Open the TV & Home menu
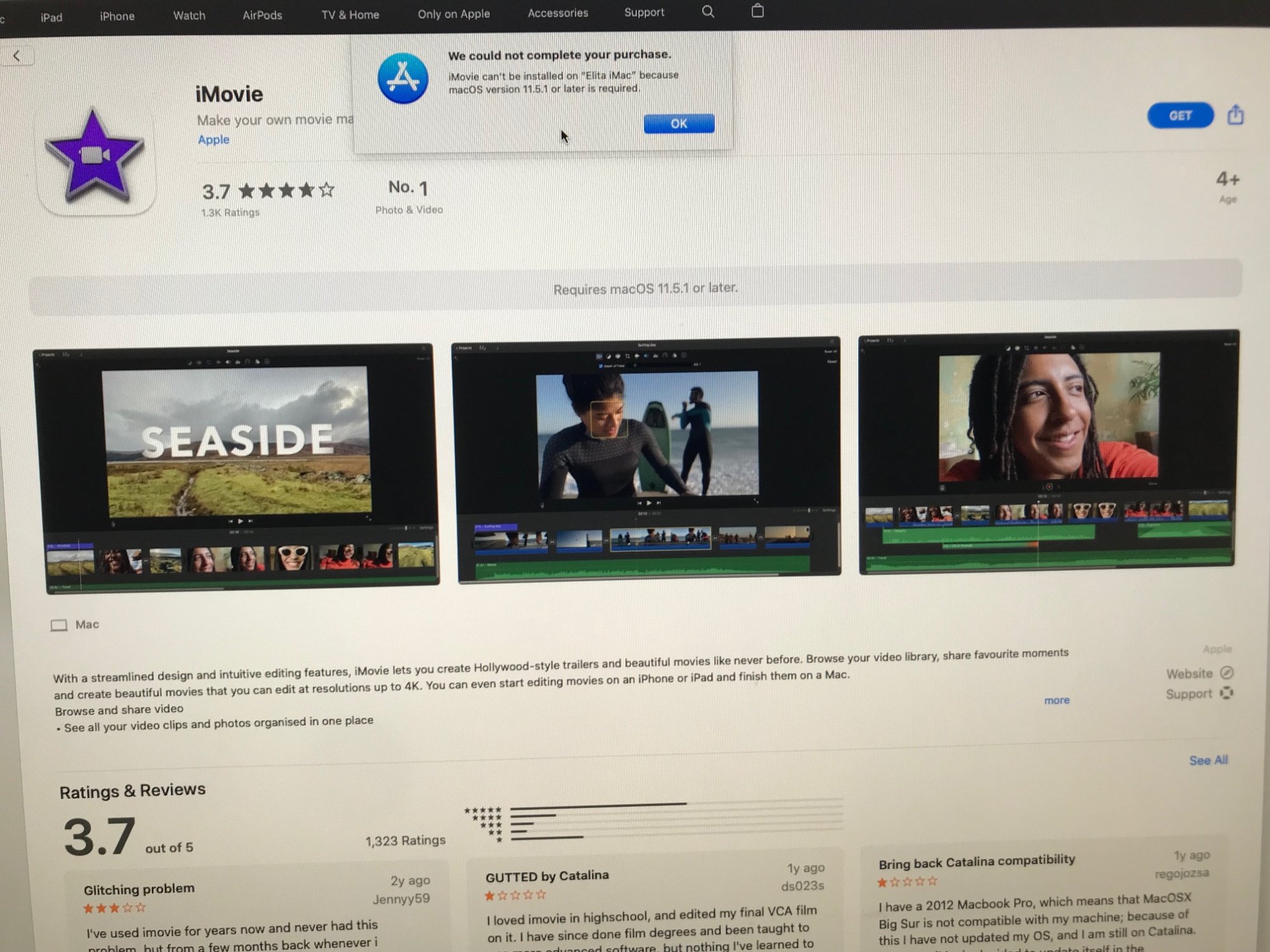This screenshot has height=952, width=1270. pyautogui.click(x=350, y=15)
